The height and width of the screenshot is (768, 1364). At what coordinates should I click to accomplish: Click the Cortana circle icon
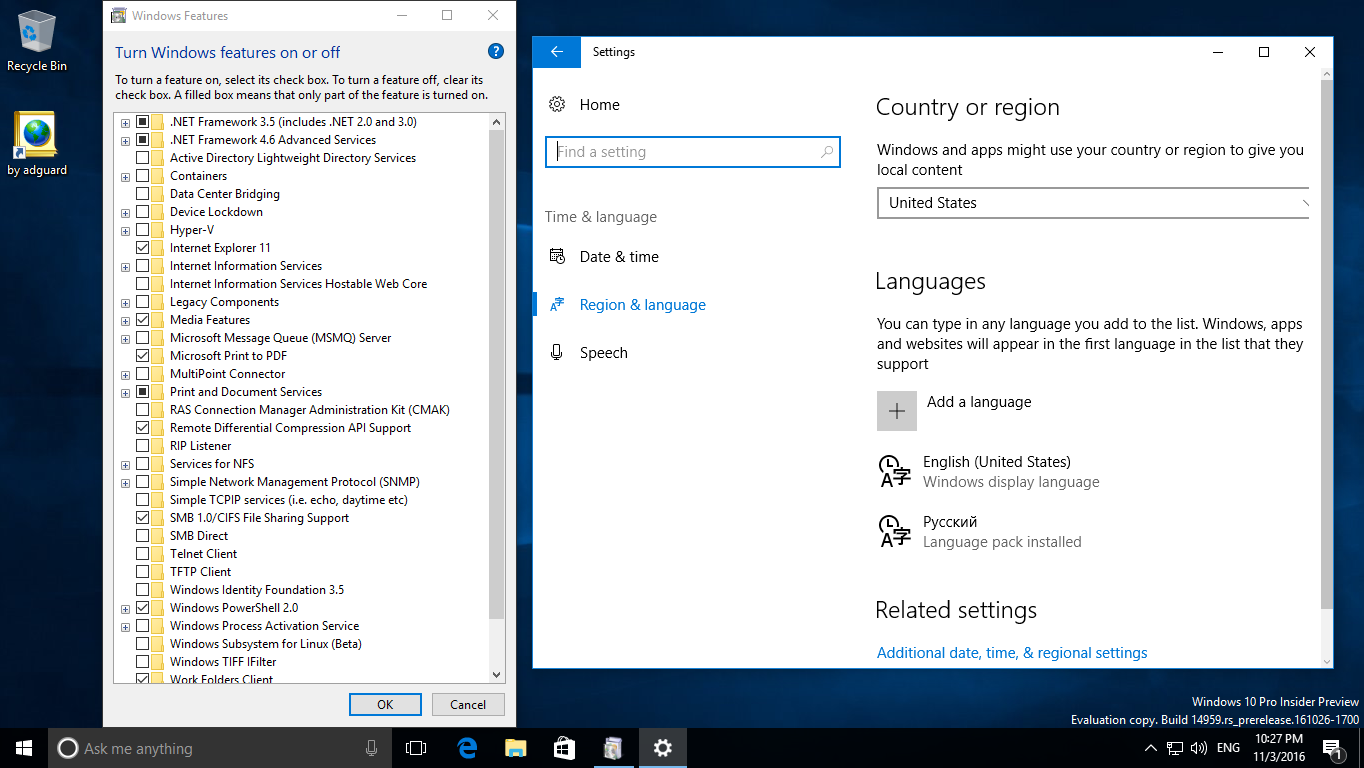click(x=67, y=748)
